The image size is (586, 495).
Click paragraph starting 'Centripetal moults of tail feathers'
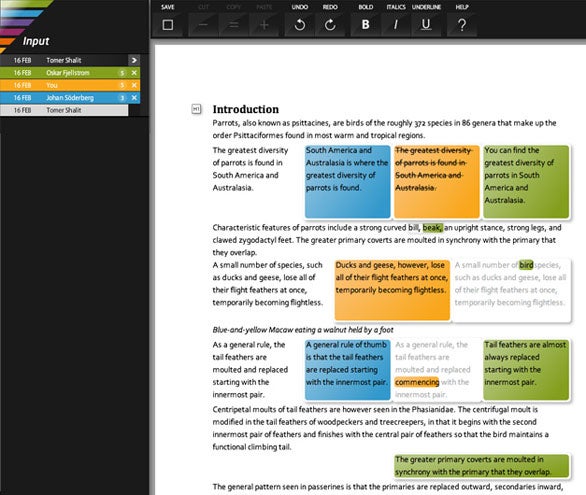click(x=380, y=428)
